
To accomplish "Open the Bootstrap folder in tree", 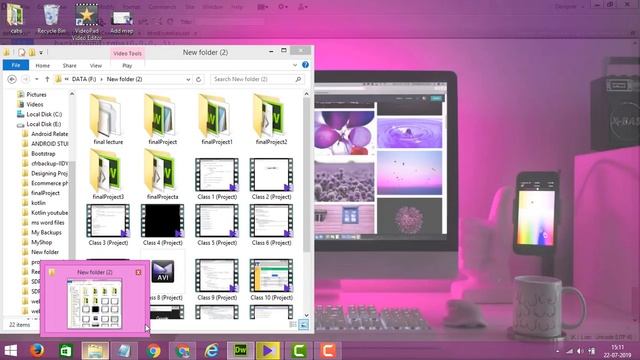I will [x=43, y=153].
